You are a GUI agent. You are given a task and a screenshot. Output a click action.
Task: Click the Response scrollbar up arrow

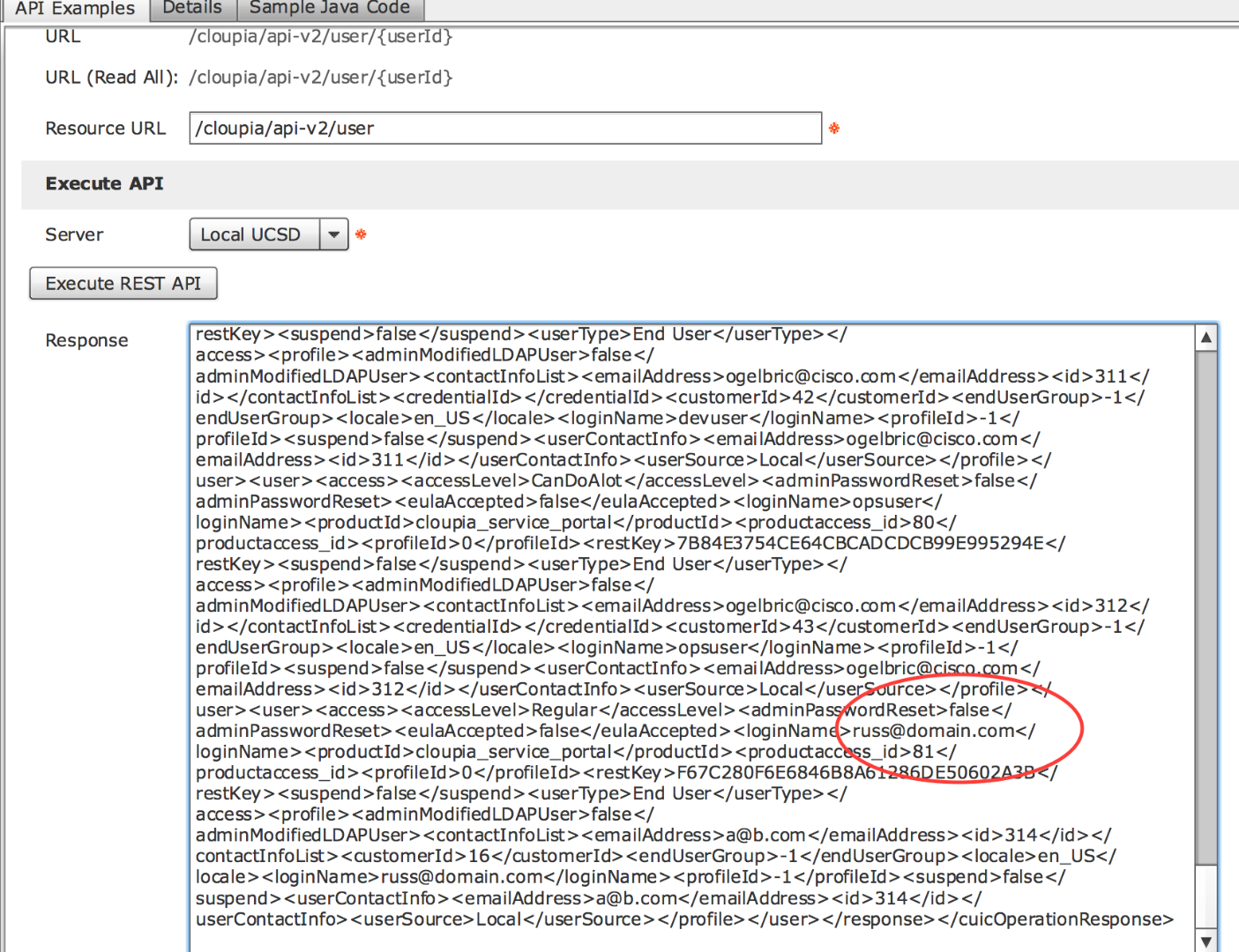click(1205, 338)
